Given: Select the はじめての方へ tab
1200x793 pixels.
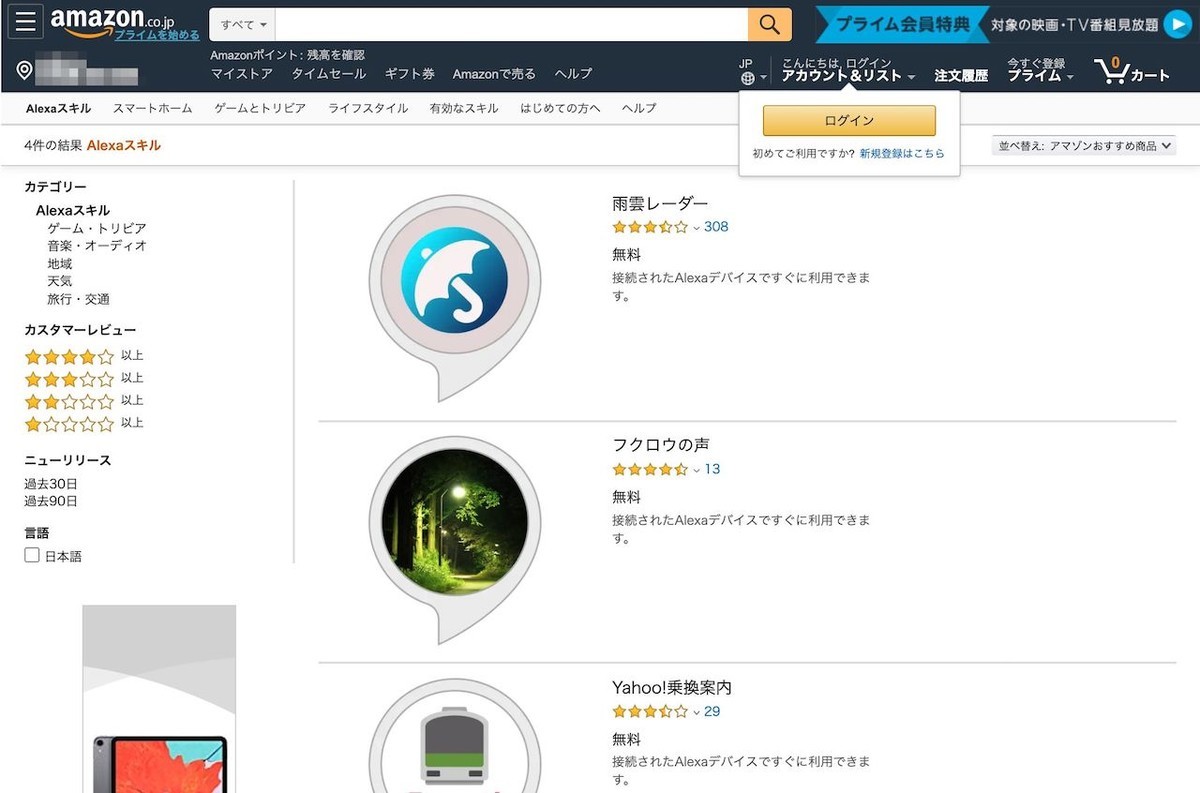Looking at the screenshot, I should (x=560, y=108).
